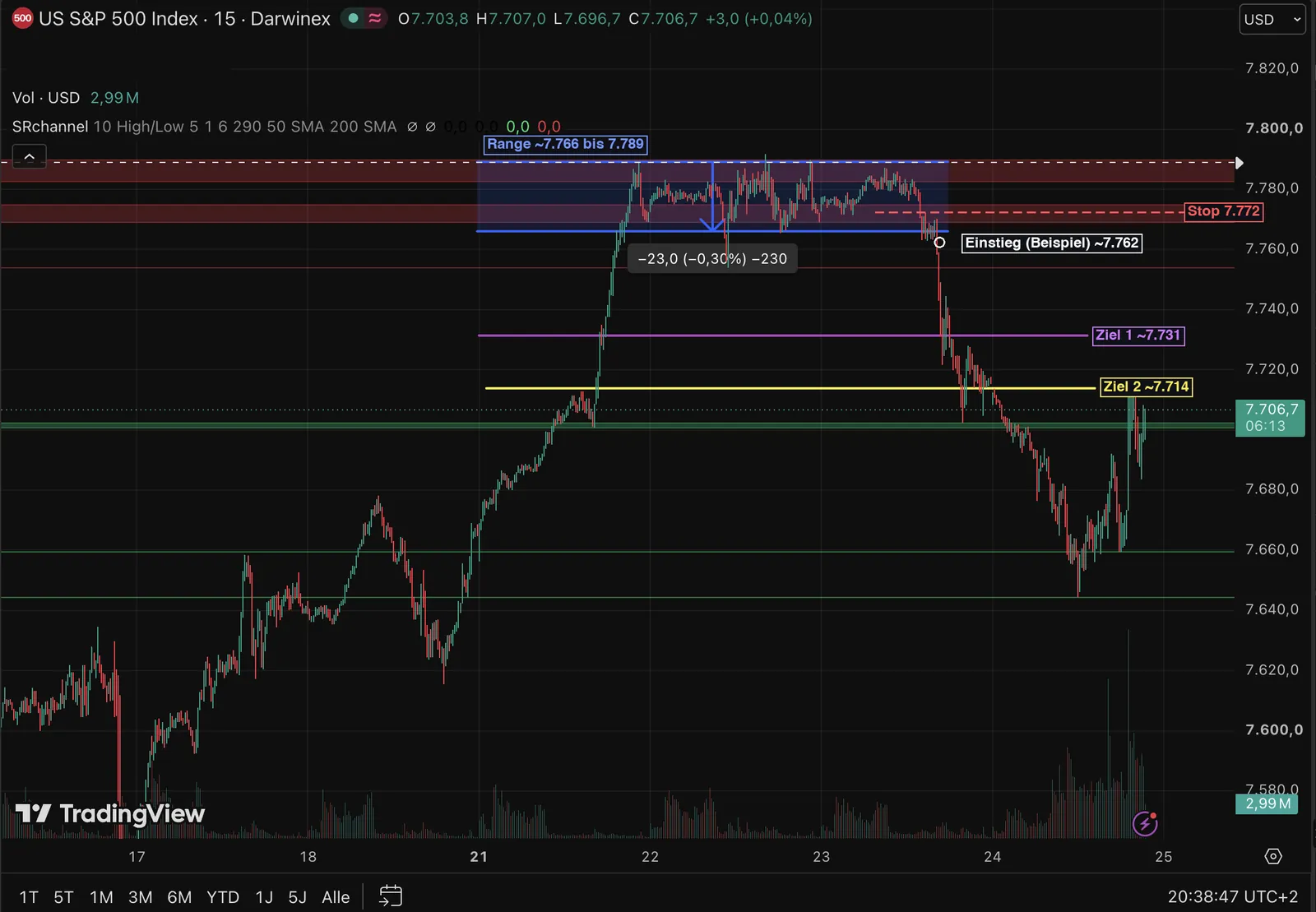Screen dimensions: 1316x912
Task: Click the pink approximate data icon
Action: coord(375,18)
